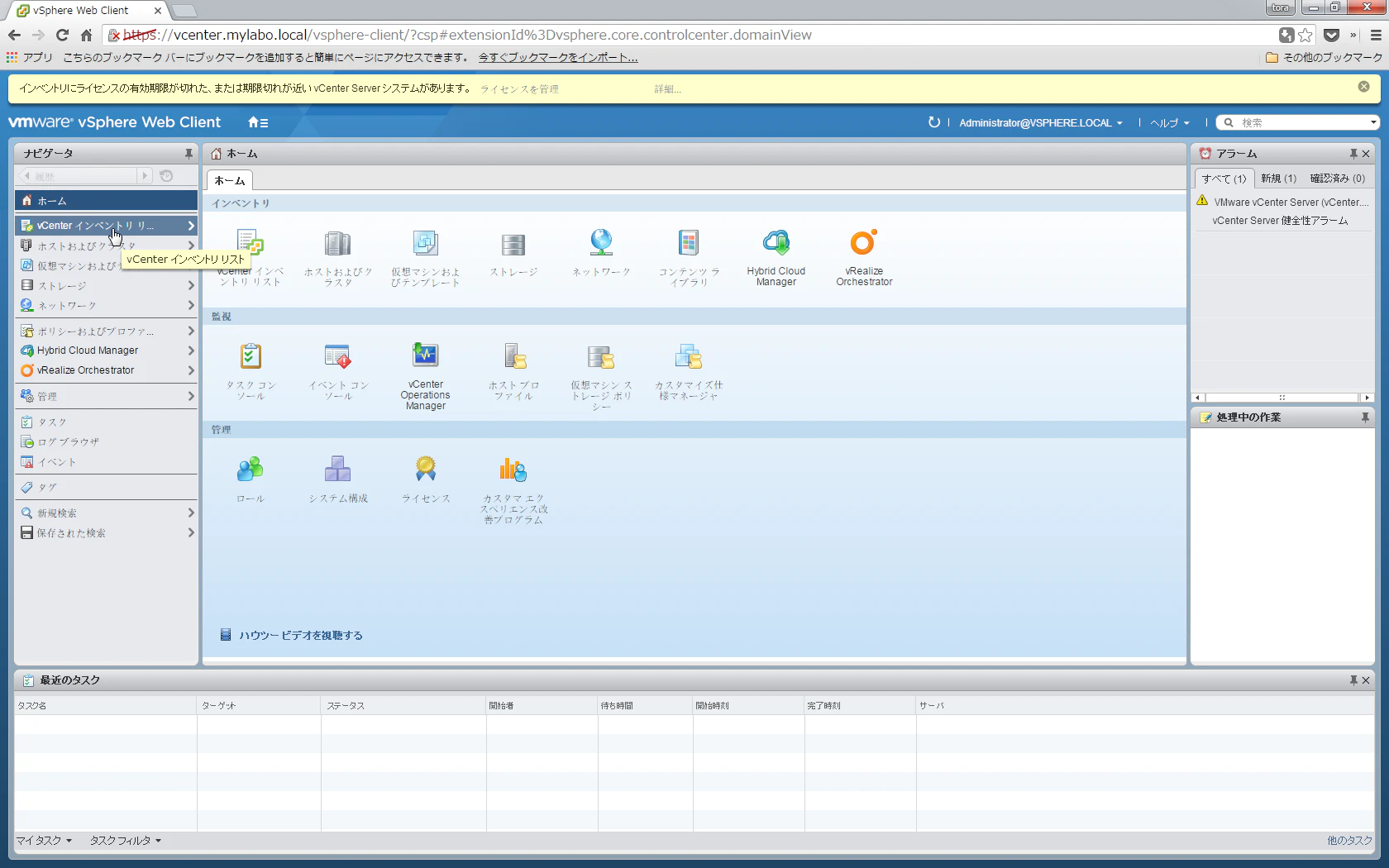Open the vRealize Orchestrator home icon
Image resolution: width=1389 pixels, height=868 pixels.
click(864, 243)
